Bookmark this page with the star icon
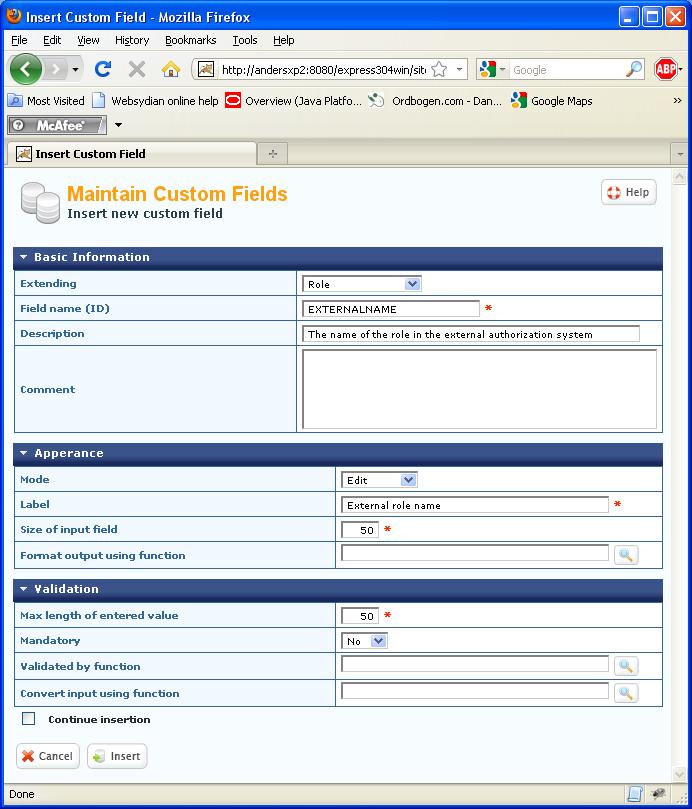 coord(439,69)
